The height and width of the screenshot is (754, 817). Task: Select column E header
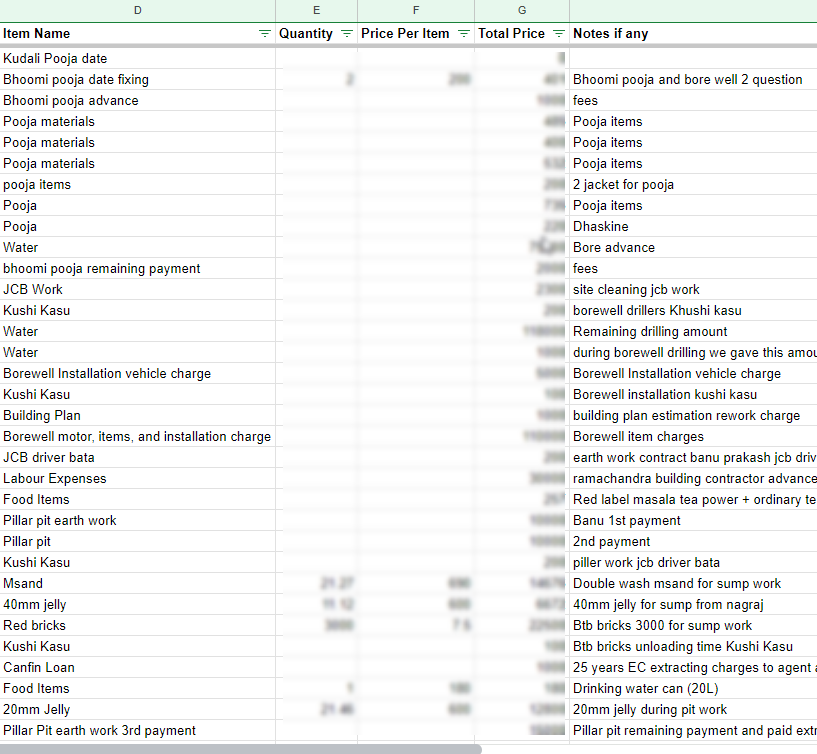pos(316,10)
